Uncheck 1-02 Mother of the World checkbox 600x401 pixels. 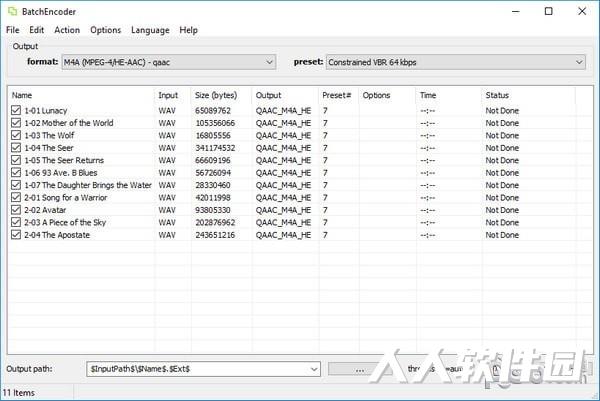(x=16, y=123)
